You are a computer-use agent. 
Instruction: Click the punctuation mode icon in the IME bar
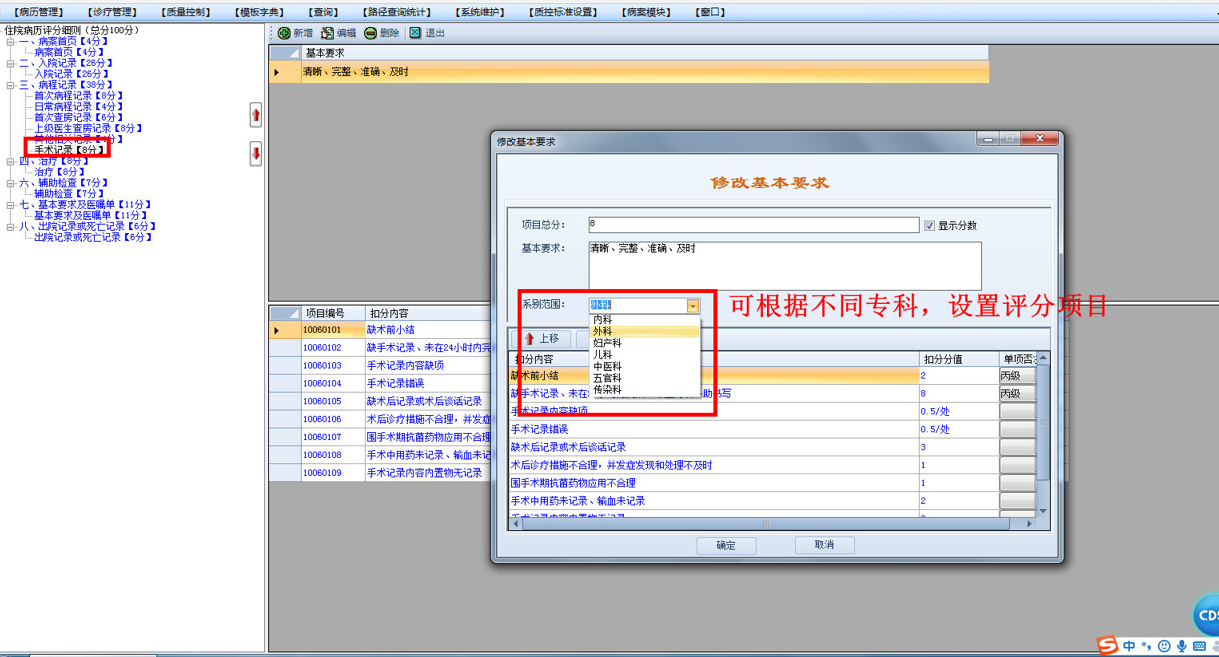point(1146,647)
